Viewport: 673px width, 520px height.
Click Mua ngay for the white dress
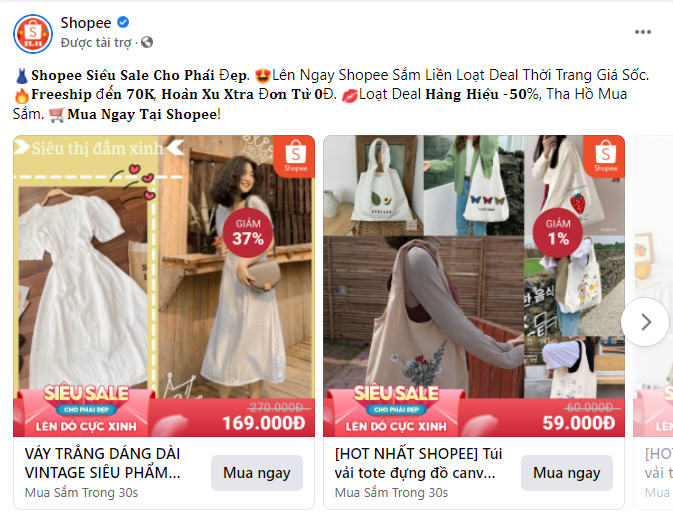(257, 473)
